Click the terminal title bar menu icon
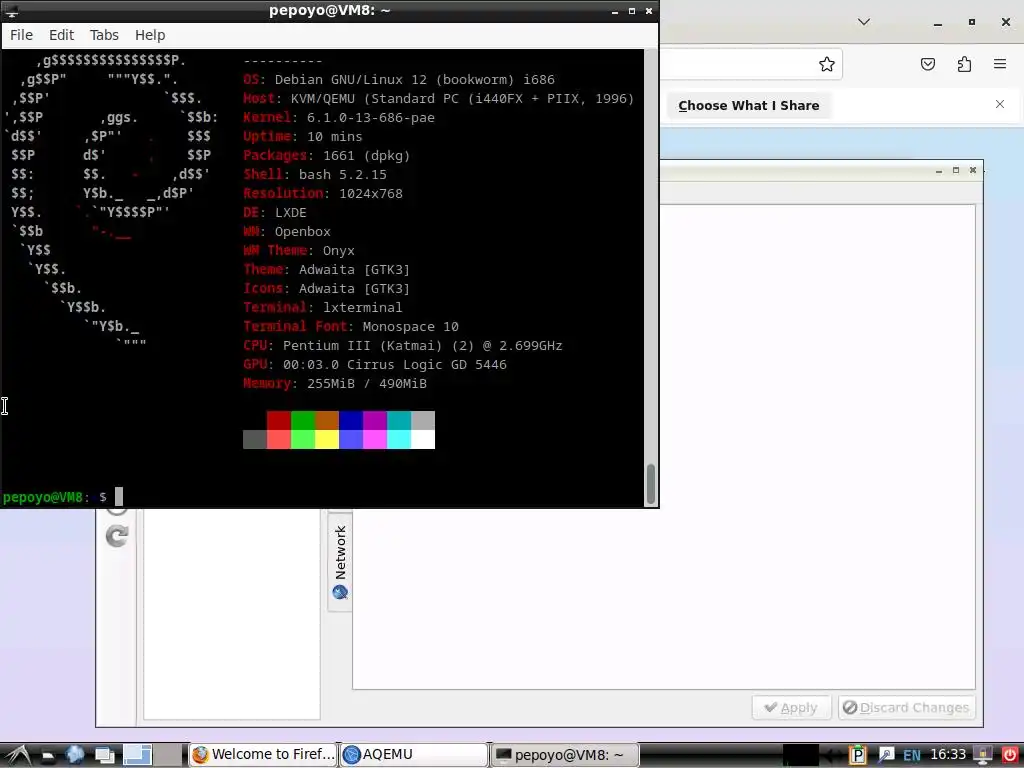The image size is (1024, 768). coord(11,11)
